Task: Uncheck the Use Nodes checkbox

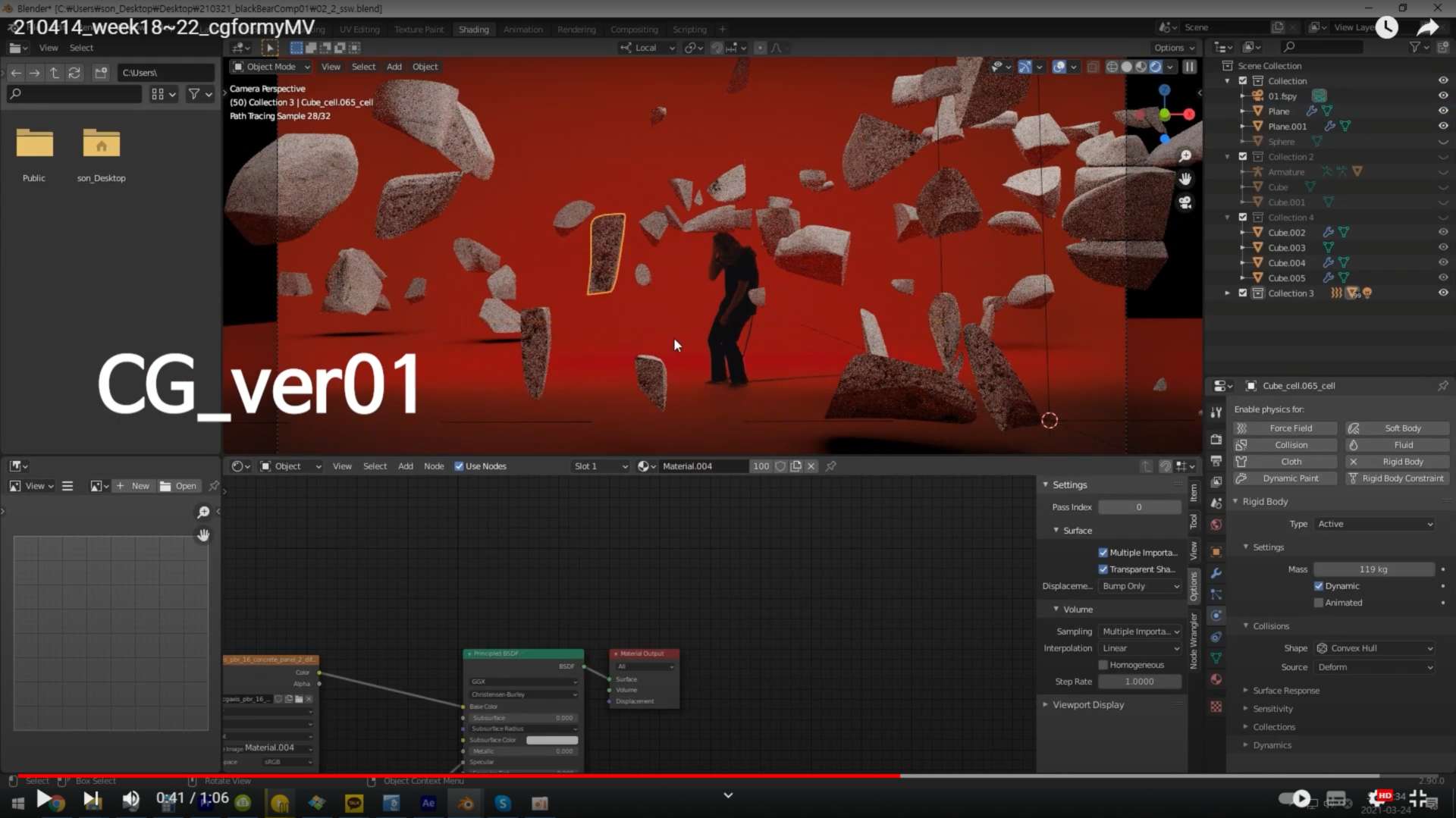Action: click(x=459, y=466)
